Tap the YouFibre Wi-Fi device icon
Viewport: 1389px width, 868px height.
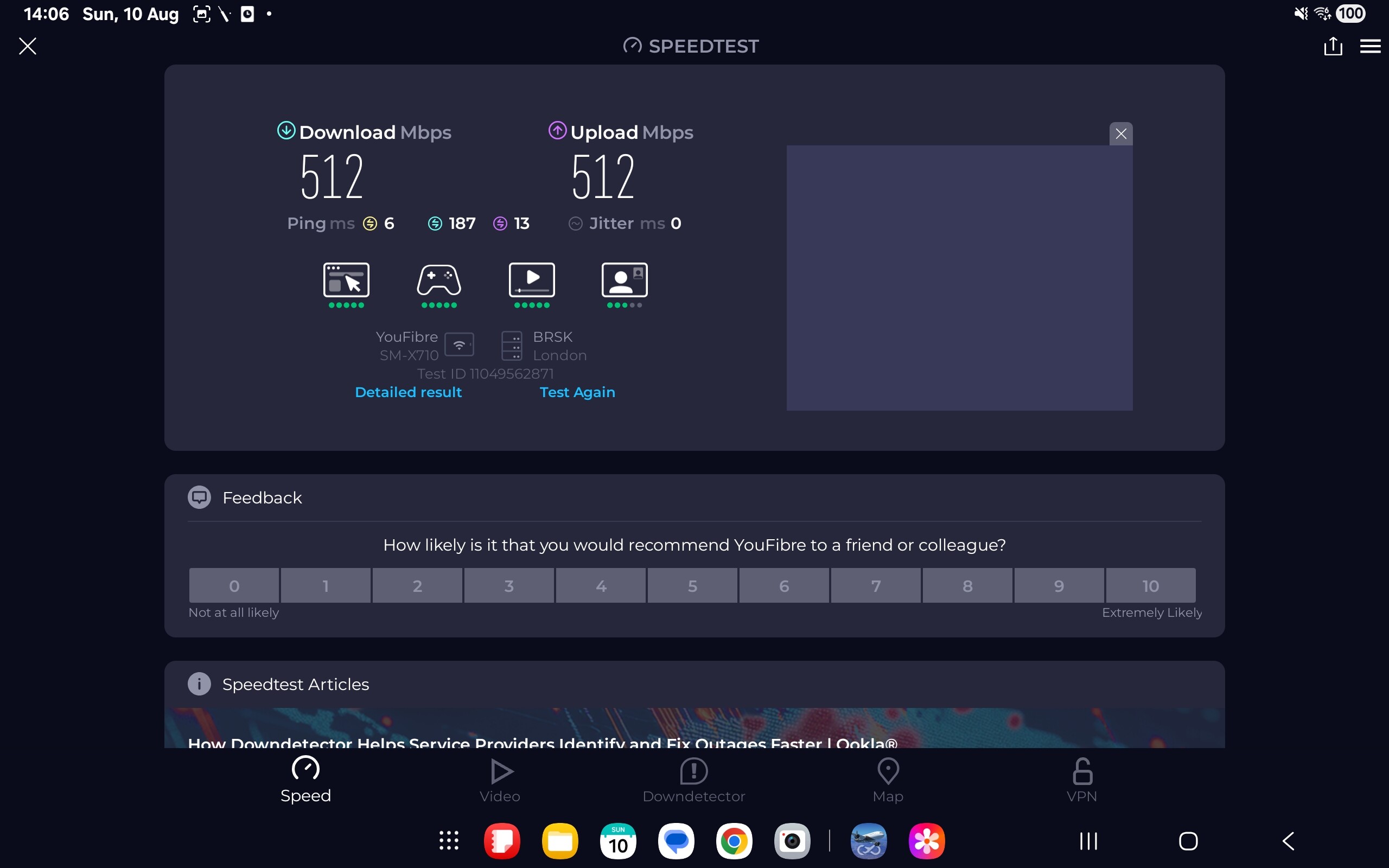tap(459, 345)
